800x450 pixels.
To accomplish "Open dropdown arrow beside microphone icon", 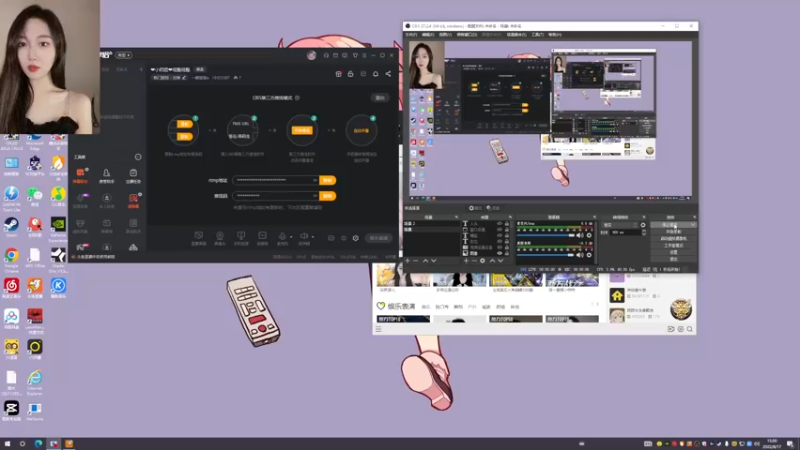I will (291, 237).
